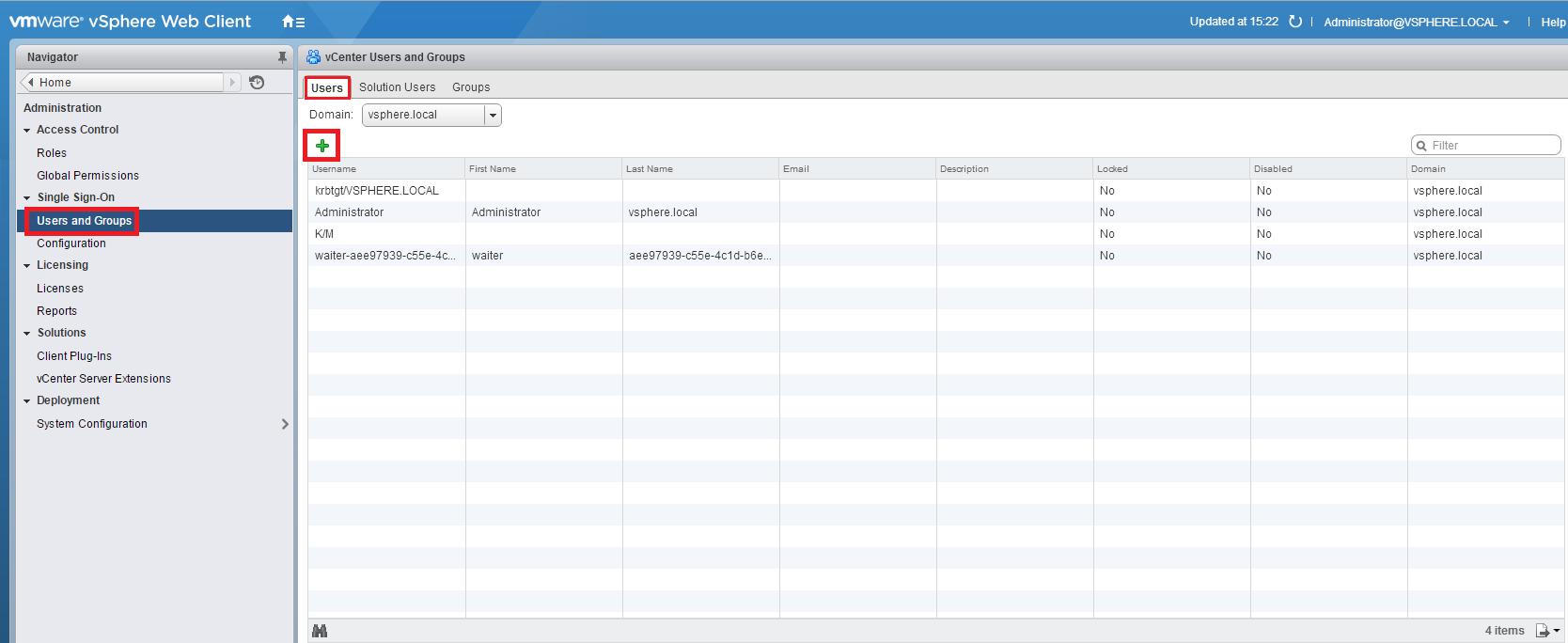Viewport: 1568px width, 643px height.
Task: Click the 4 items count
Action: [1504, 631]
